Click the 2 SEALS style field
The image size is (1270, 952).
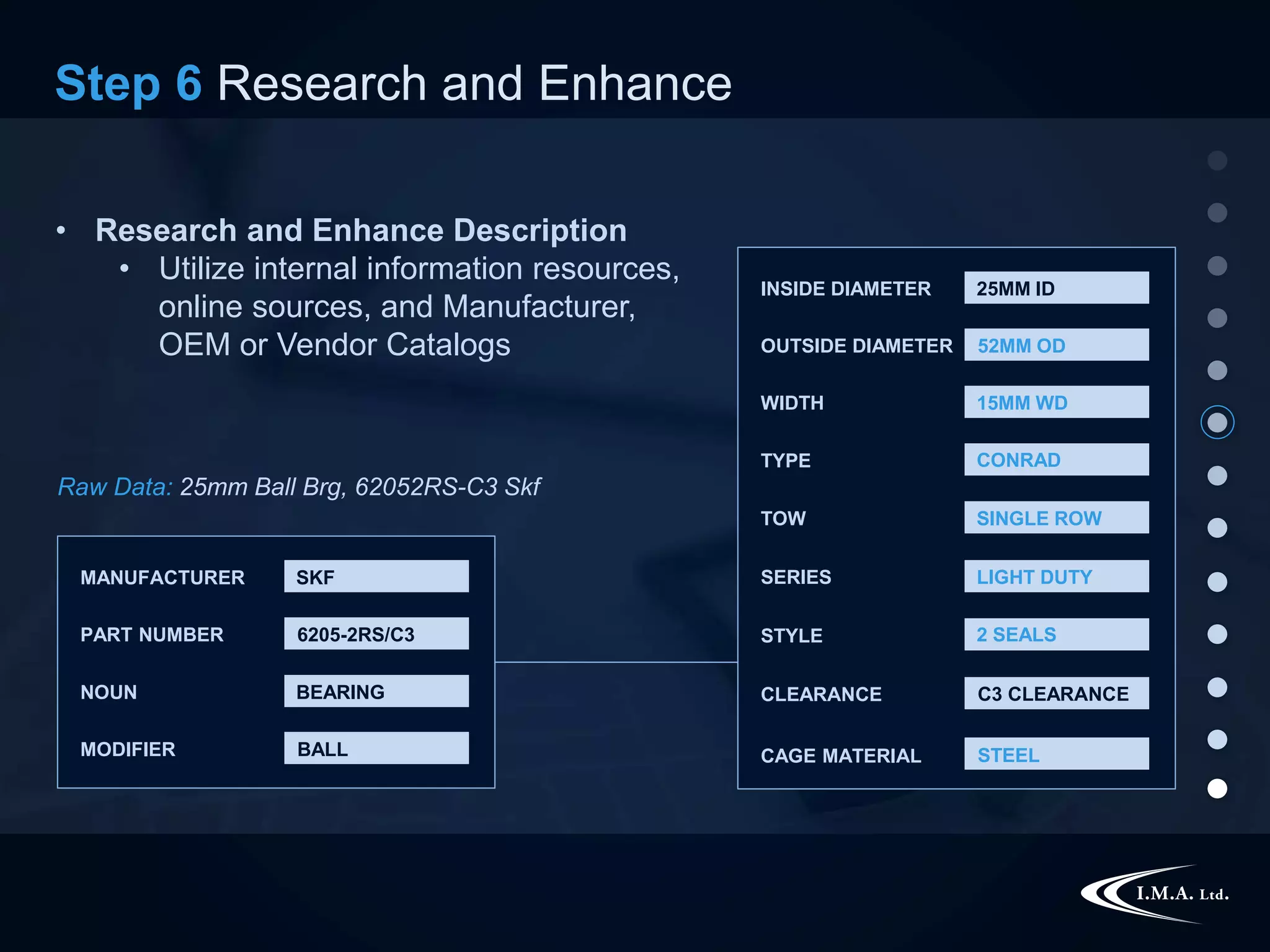click(1055, 634)
